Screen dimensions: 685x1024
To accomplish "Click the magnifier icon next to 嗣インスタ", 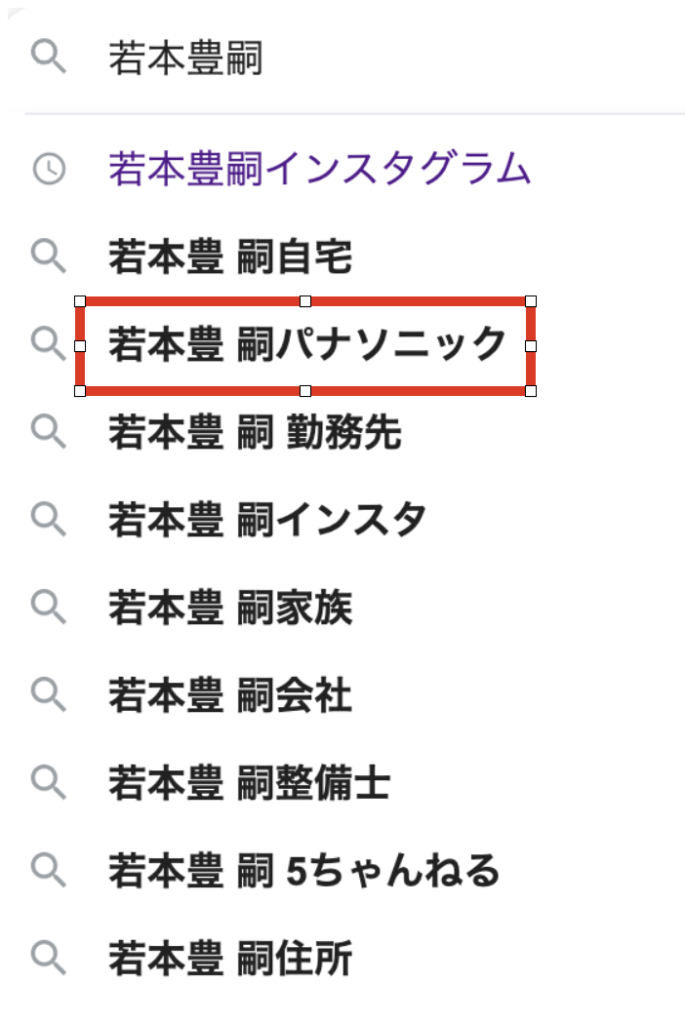I will pos(48,519).
